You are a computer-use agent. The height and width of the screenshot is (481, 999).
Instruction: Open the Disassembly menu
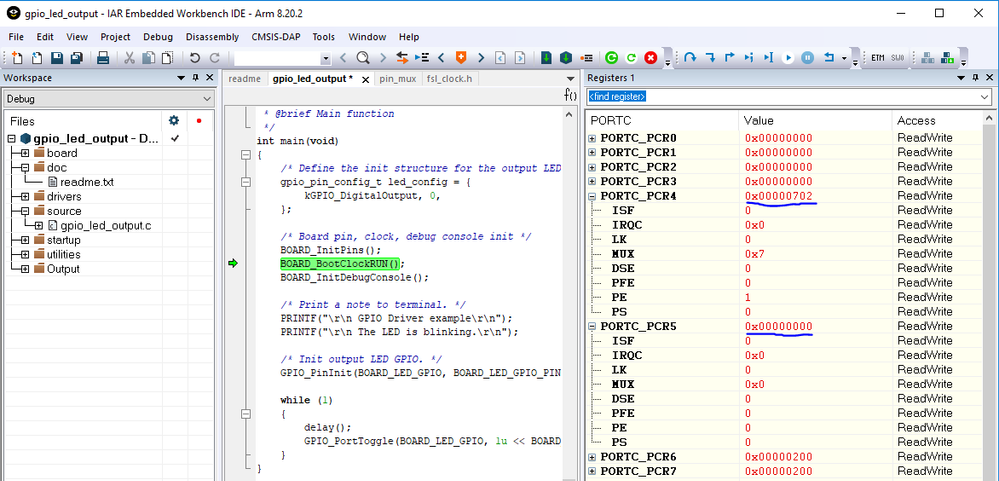click(x=212, y=37)
